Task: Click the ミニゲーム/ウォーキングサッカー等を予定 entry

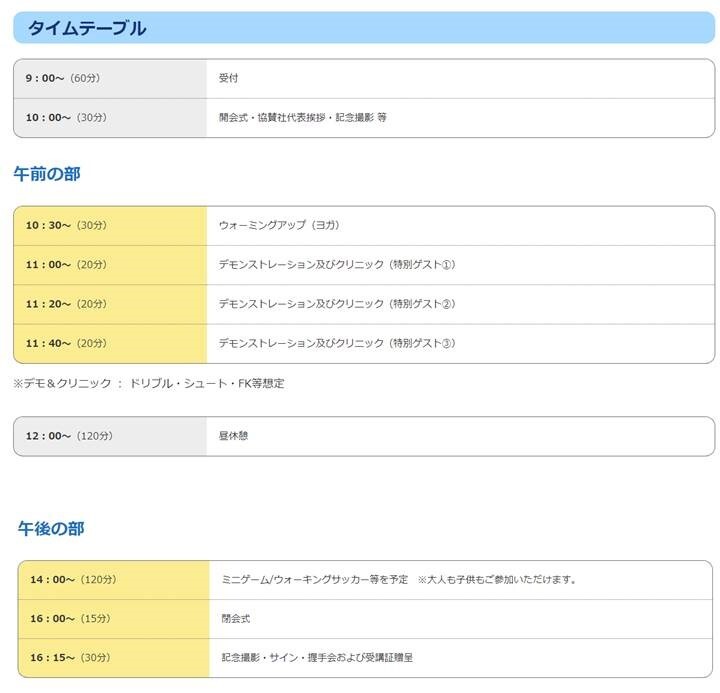Action: [x=315, y=579]
